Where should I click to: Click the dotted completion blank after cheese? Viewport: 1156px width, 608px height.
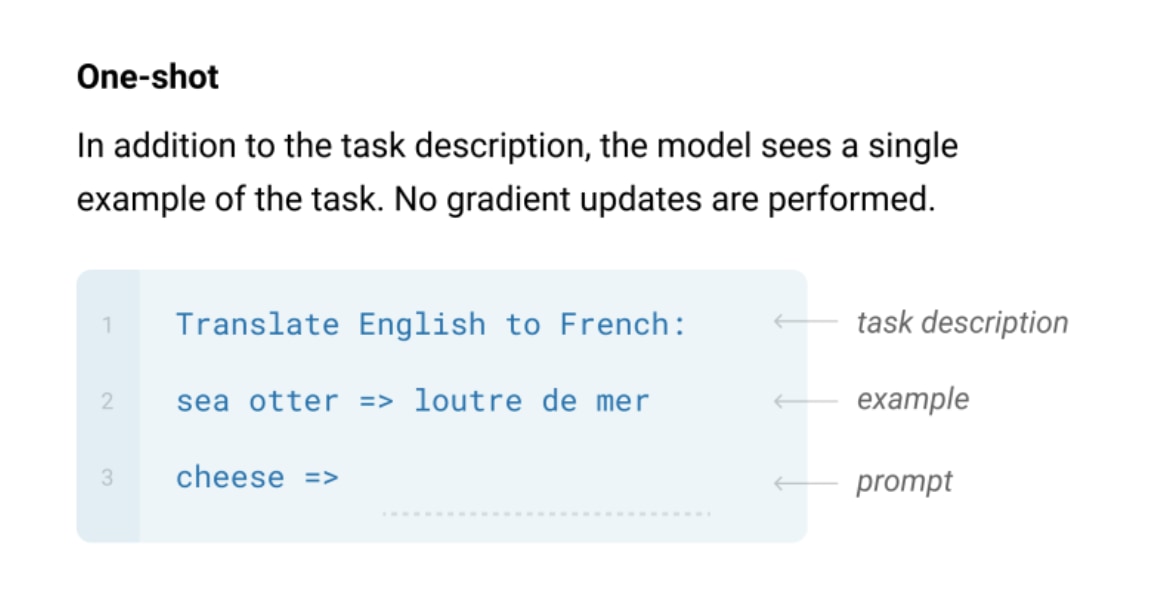546,514
